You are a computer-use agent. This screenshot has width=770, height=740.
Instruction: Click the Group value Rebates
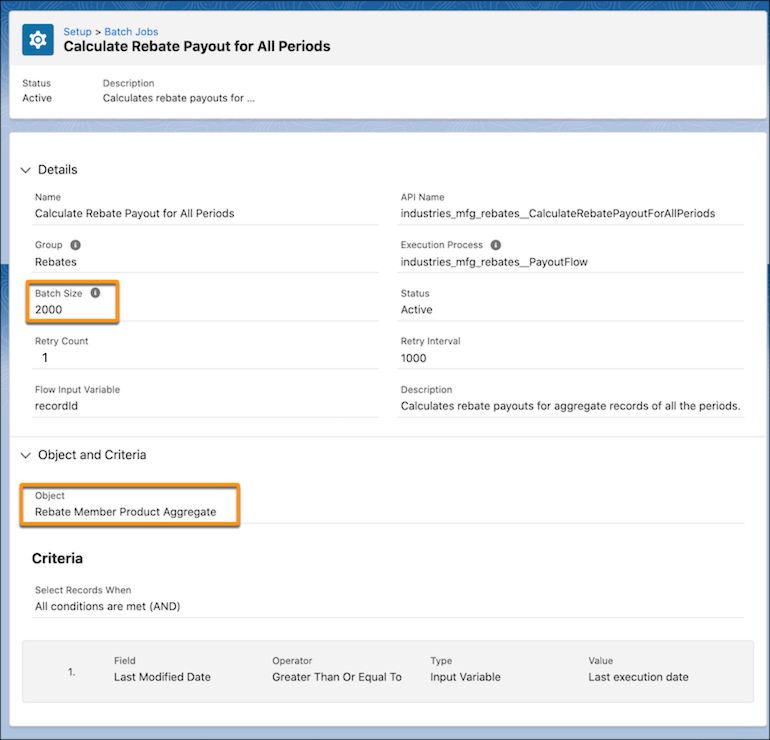55,262
